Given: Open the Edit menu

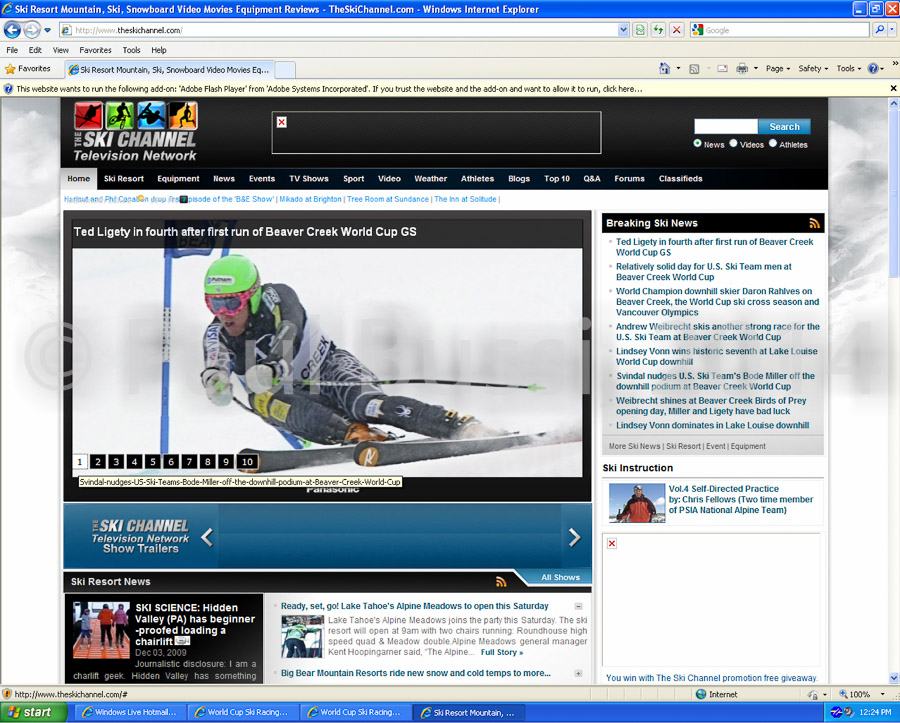Looking at the screenshot, I should [x=35, y=50].
